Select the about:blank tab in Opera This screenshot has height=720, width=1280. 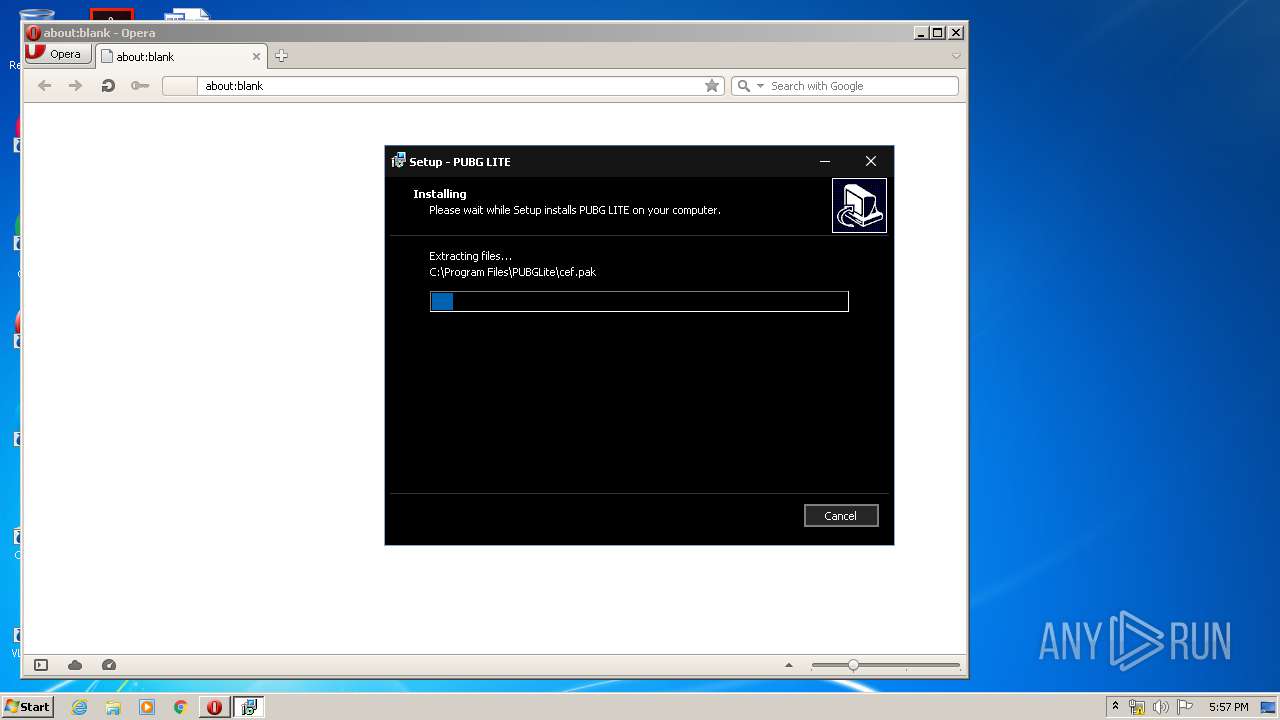(180, 57)
